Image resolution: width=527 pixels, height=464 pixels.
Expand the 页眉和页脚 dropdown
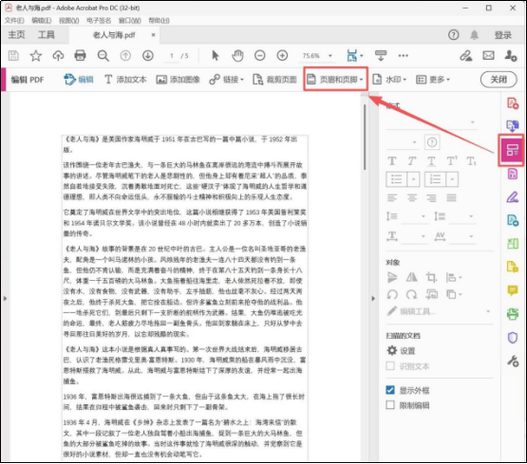pyautogui.click(x=335, y=79)
